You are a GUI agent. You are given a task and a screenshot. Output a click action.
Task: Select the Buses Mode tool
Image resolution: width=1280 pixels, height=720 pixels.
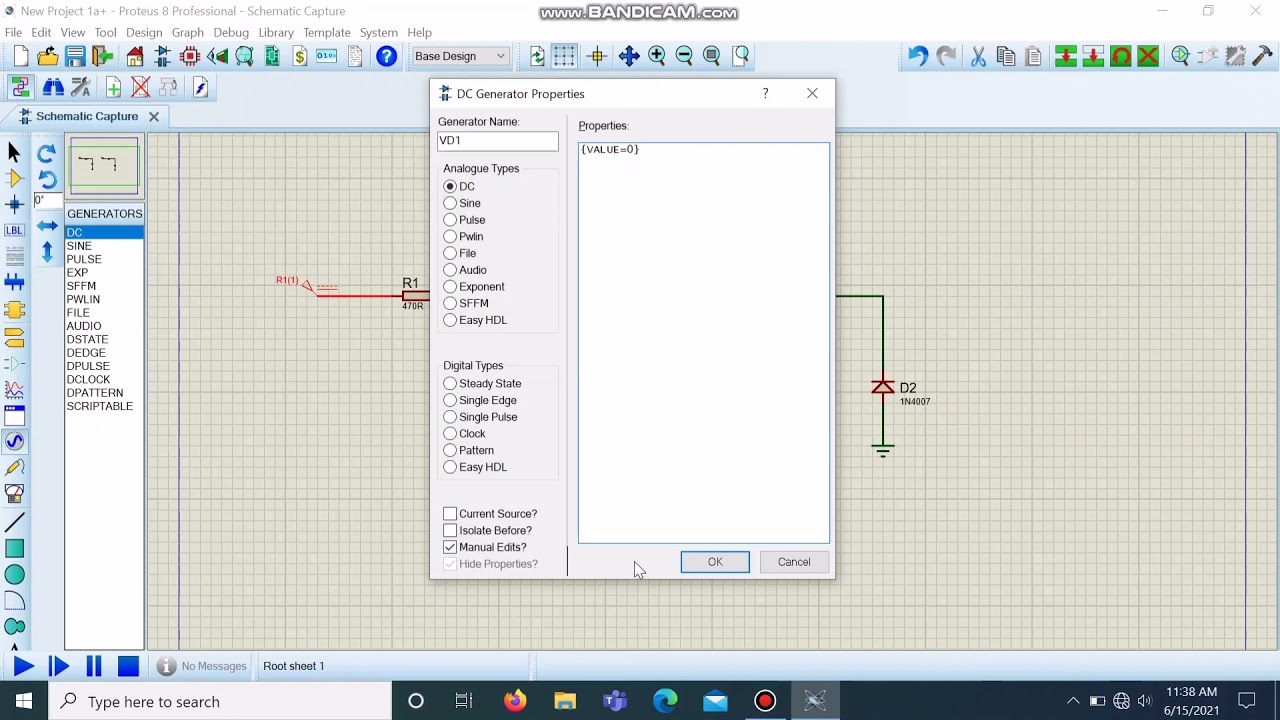(x=14, y=282)
